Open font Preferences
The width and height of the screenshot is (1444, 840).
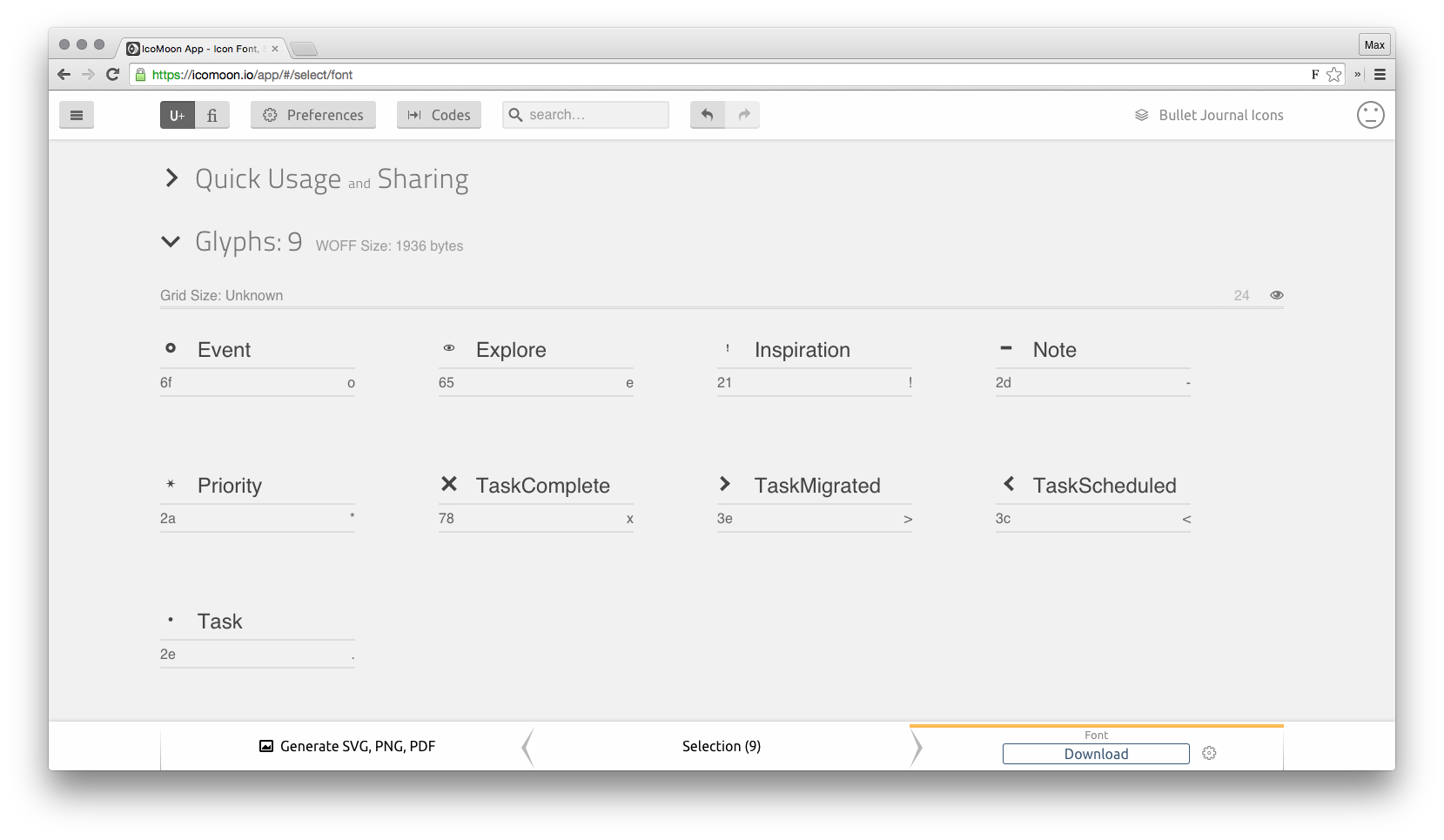coord(313,115)
